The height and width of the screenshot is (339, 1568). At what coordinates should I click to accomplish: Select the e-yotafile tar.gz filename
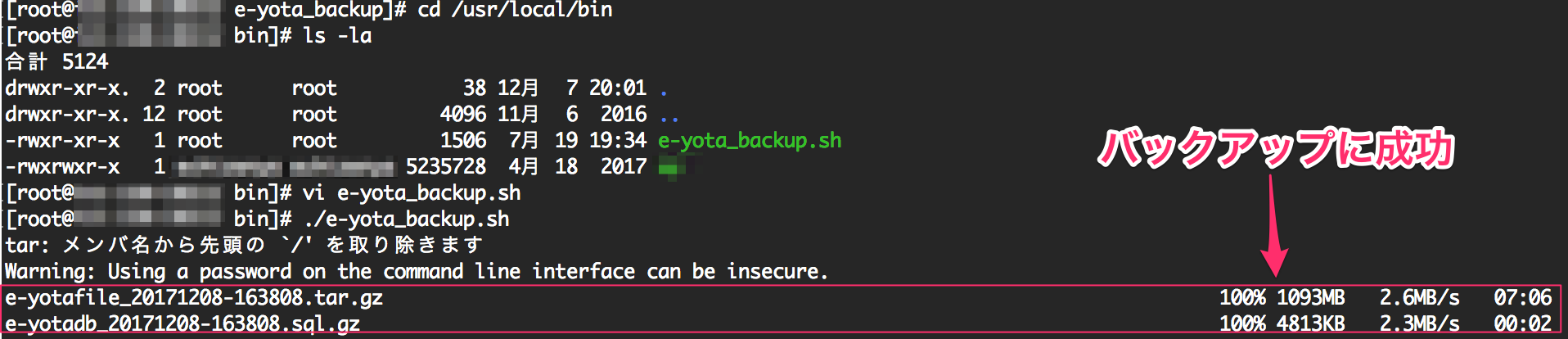pos(194,297)
